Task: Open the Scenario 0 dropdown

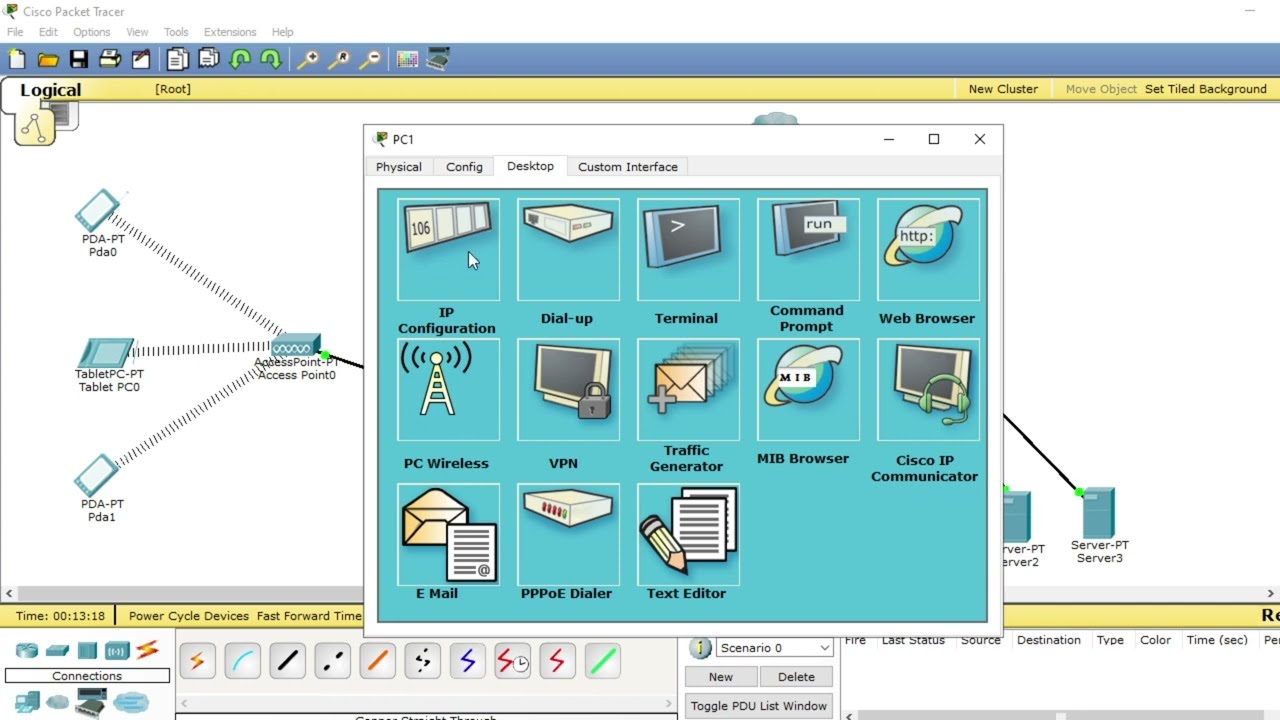Action: [775, 648]
